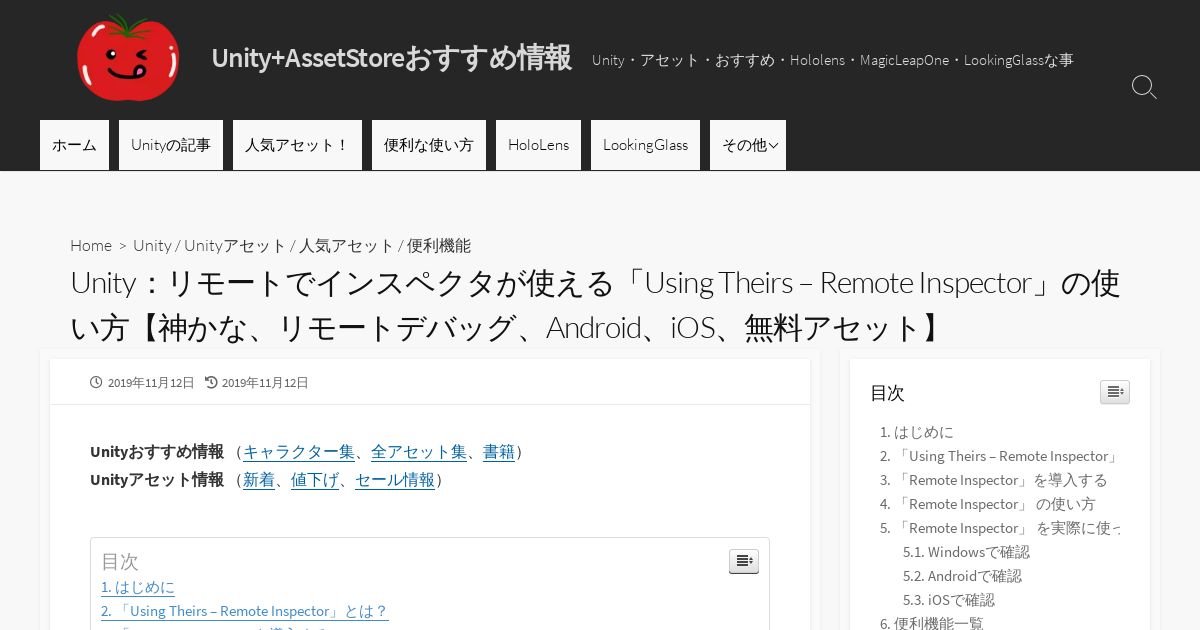The image size is (1200, 630).
Task: Open the セール情報 link
Action: (395, 480)
